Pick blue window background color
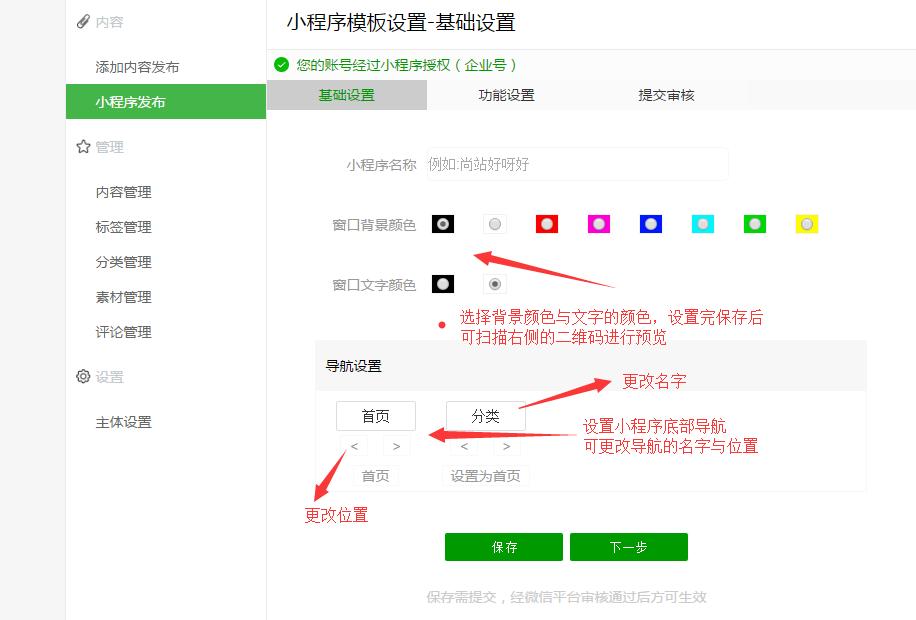Viewport: 916px width, 620px height. [651, 224]
